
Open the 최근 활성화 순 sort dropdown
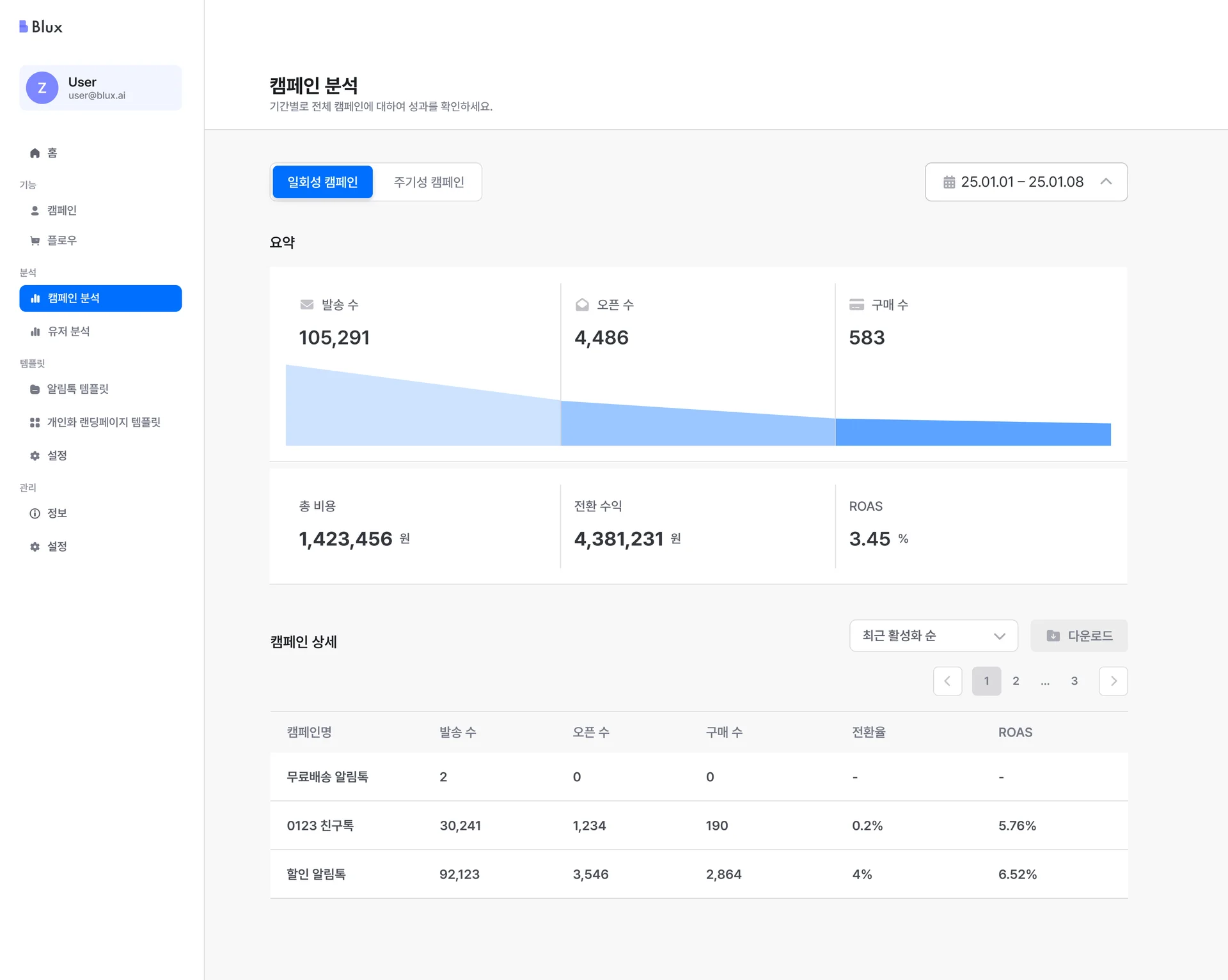[933, 635]
